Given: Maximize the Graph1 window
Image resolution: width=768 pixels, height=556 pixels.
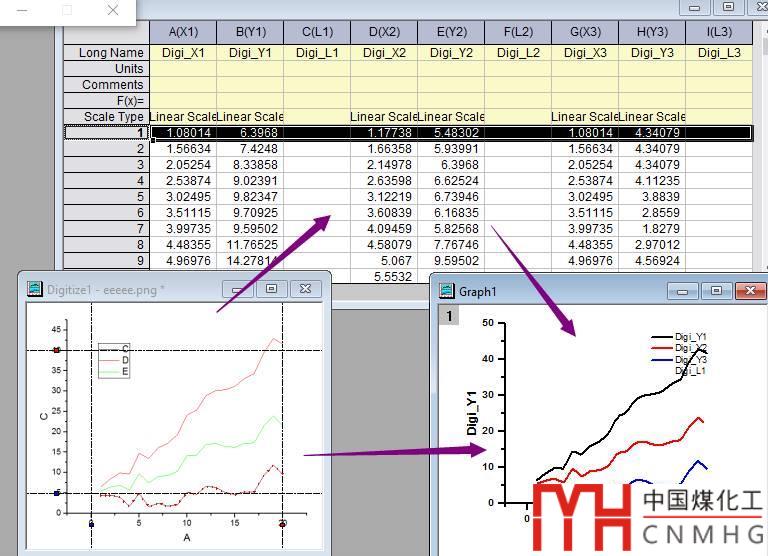Looking at the screenshot, I should coord(716,291).
